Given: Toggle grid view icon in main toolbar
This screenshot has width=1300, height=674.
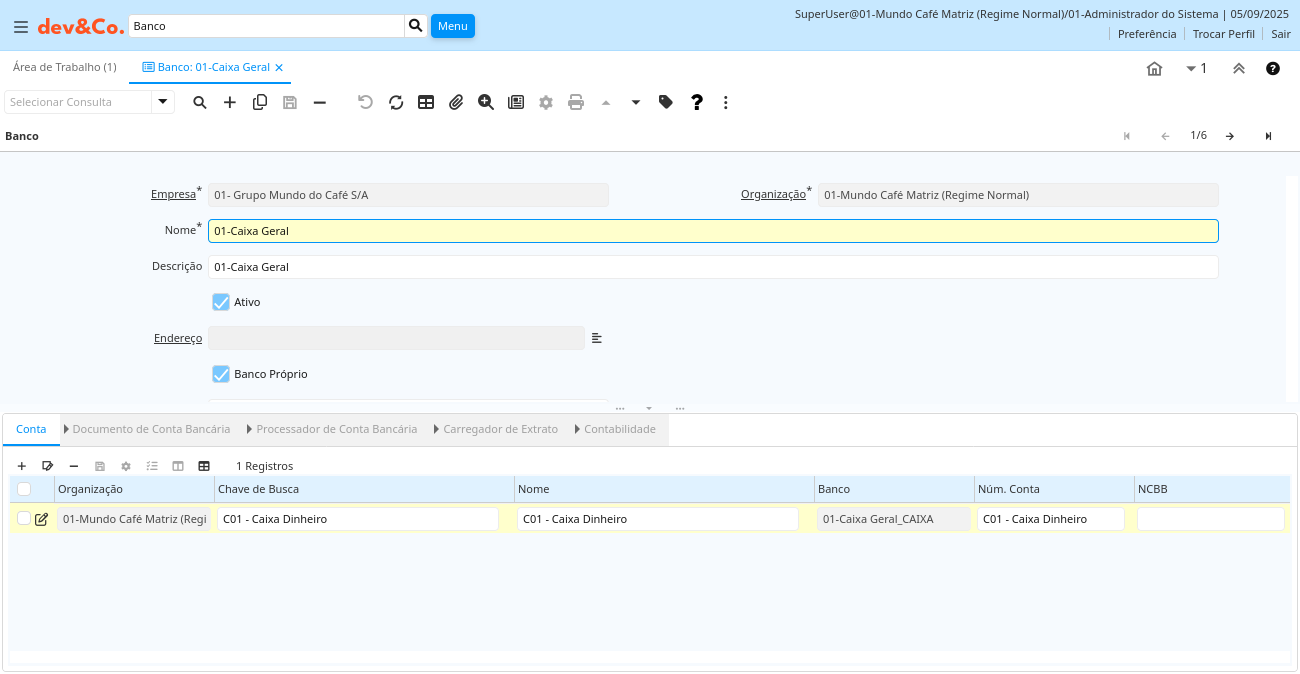Looking at the screenshot, I should (x=426, y=102).
